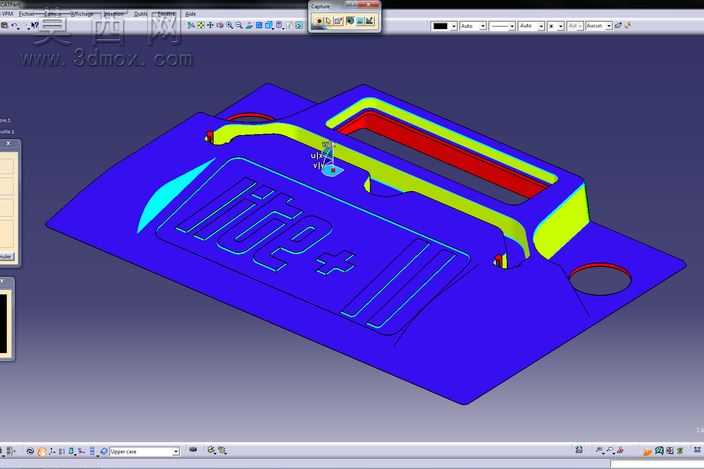Click the last icon in Capture toolbar
The width and height of the screenshot is (704, 469).
(x=370, y=21)
